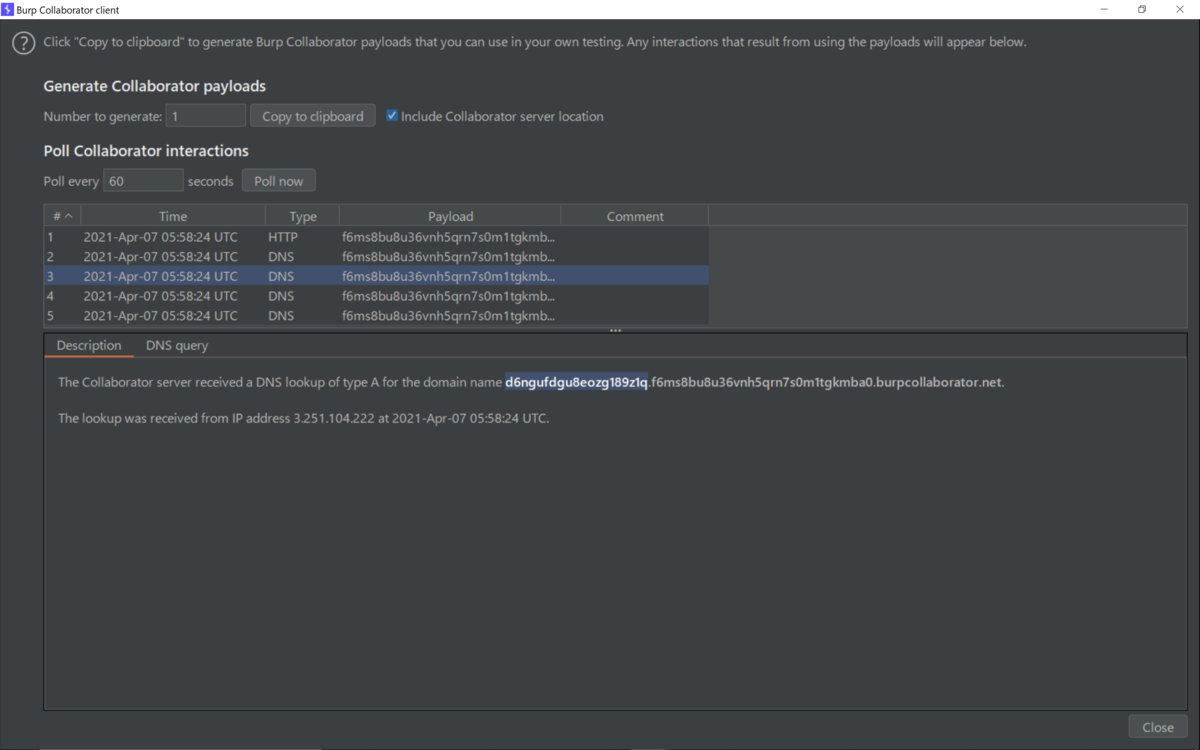The height and width of the screenshot is (750, 1200).
Task: Click the HTTP type cell
Action: click(283, 237)
